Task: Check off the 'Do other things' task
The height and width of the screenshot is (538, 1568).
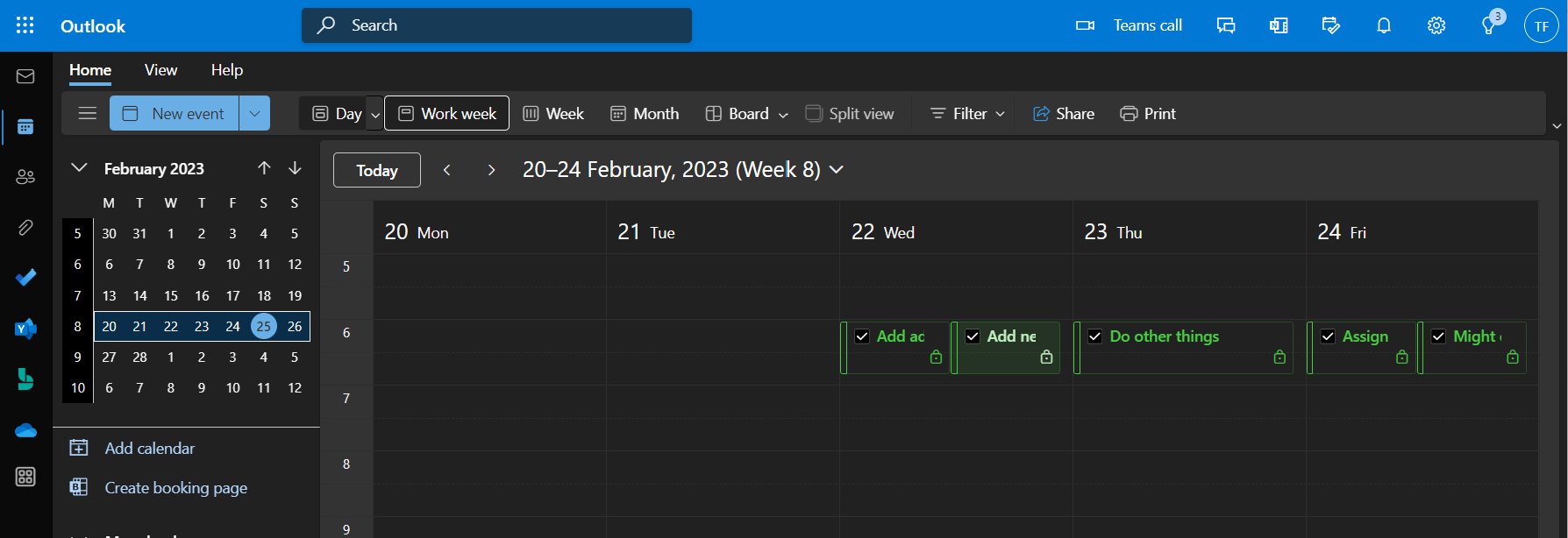Action: [x=1094, y=336]
